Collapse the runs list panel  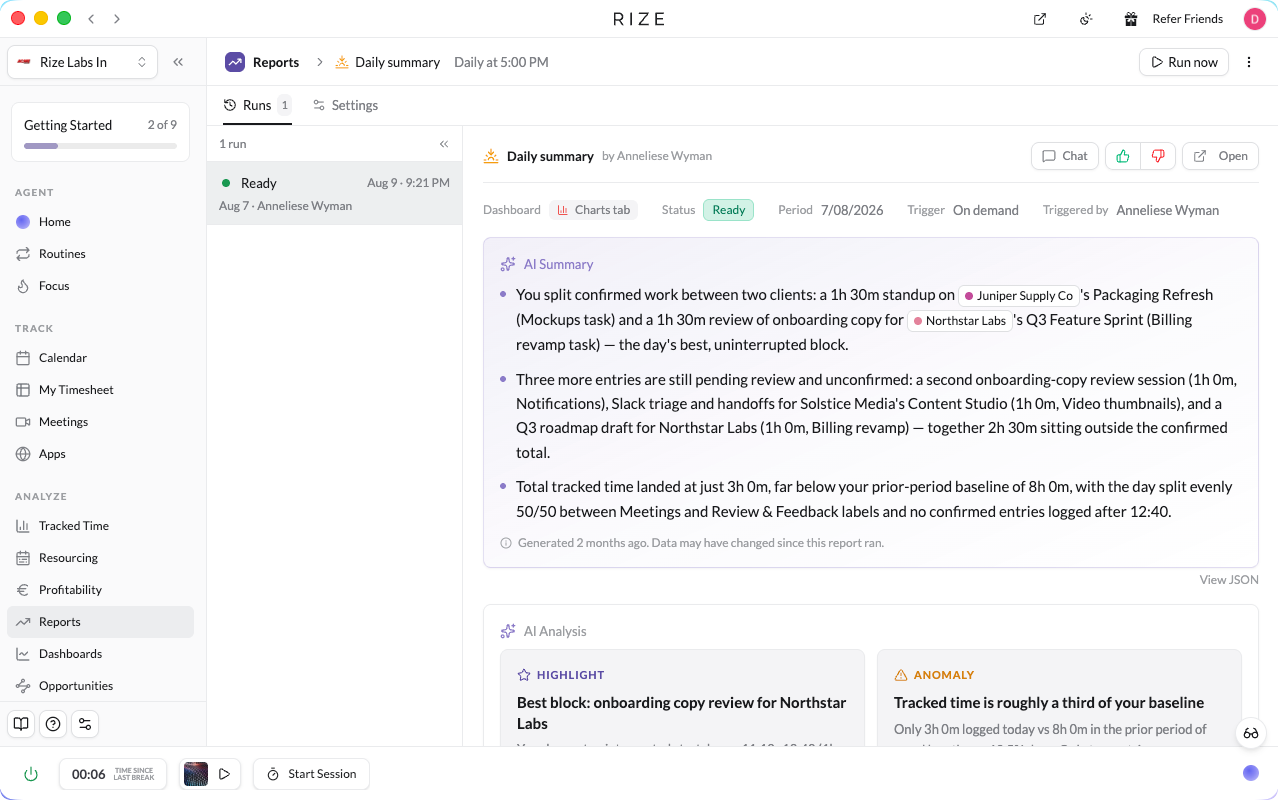pyautogui.click(x=444, y=144)
